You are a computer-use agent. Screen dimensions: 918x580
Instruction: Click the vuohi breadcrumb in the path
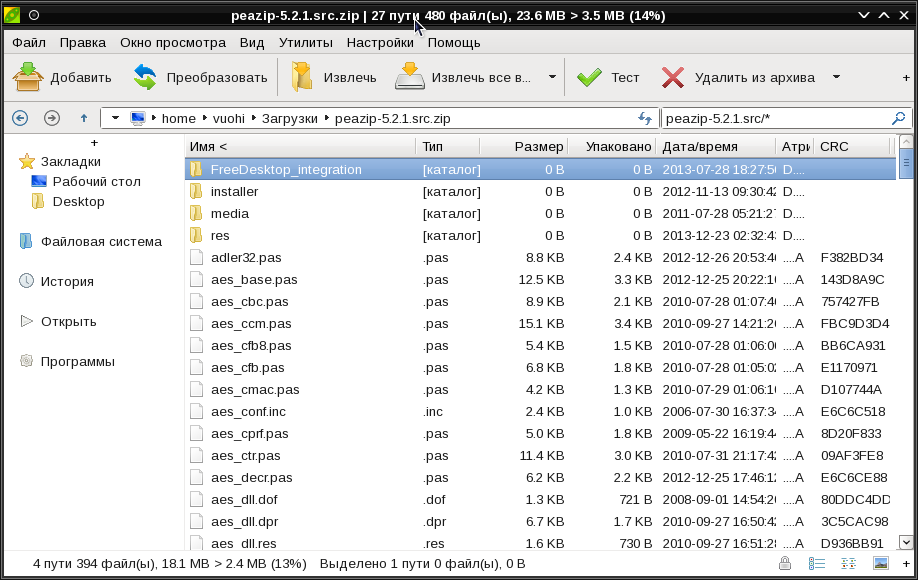(x=228, y=118)
